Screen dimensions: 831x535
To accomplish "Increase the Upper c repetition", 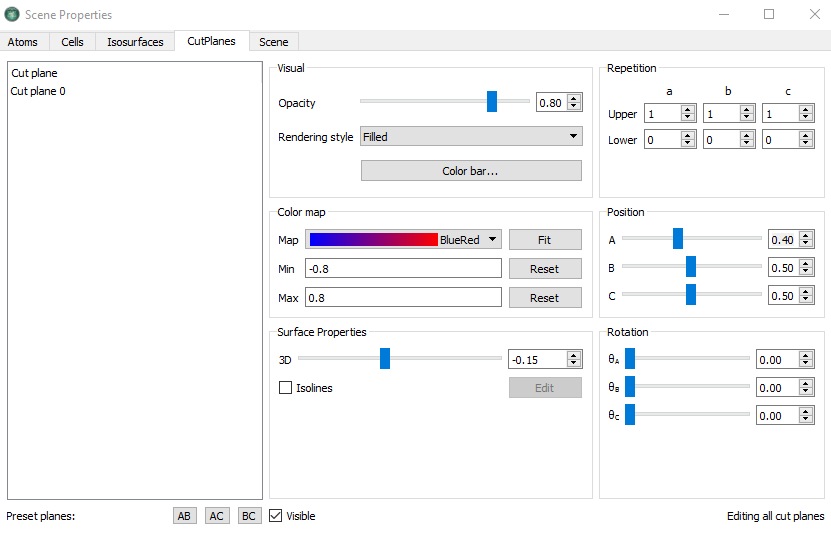I will [x=806, y=109].
